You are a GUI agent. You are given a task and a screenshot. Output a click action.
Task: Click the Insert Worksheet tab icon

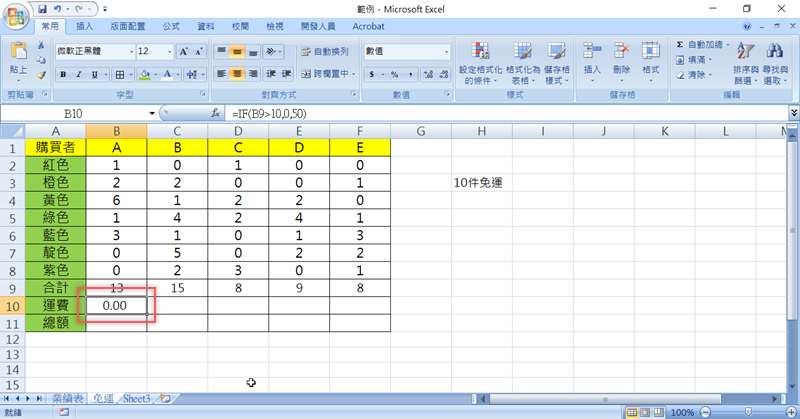pos(165,399)
